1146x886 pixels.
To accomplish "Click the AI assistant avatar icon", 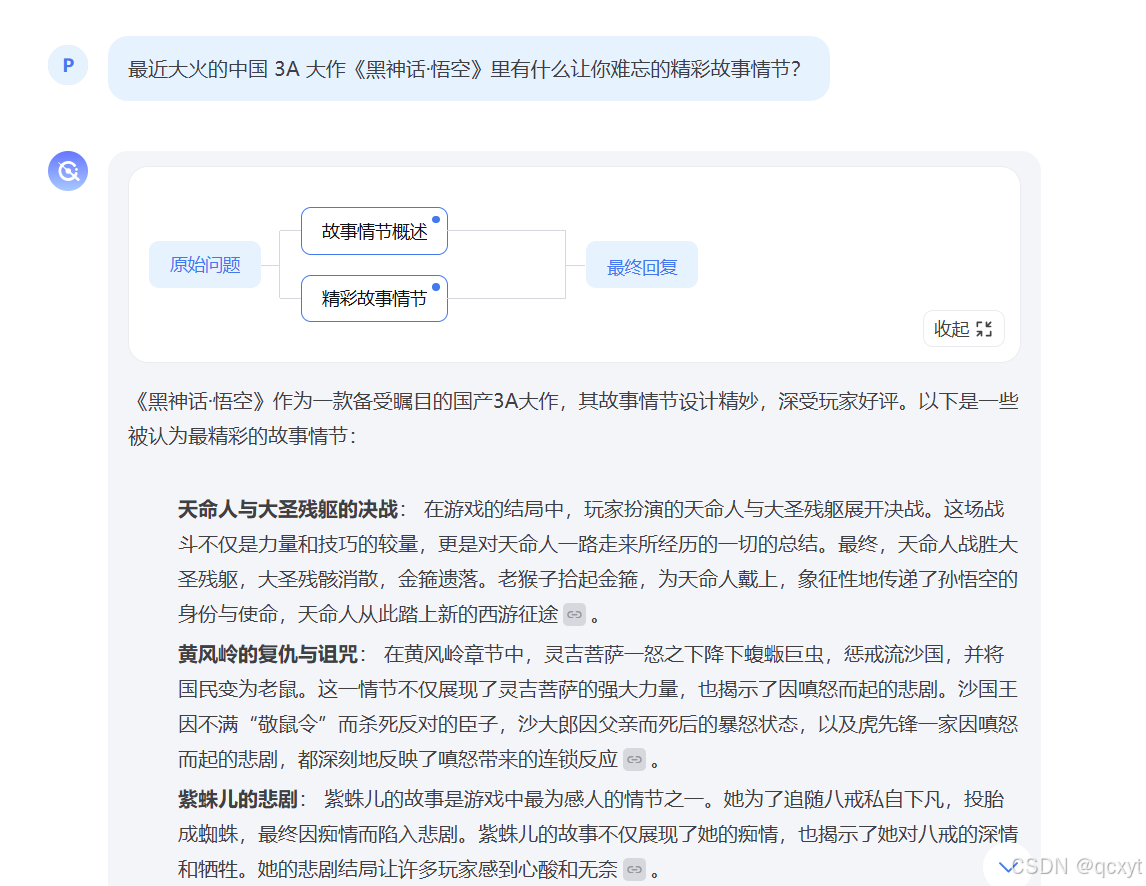I will (68, 171).
